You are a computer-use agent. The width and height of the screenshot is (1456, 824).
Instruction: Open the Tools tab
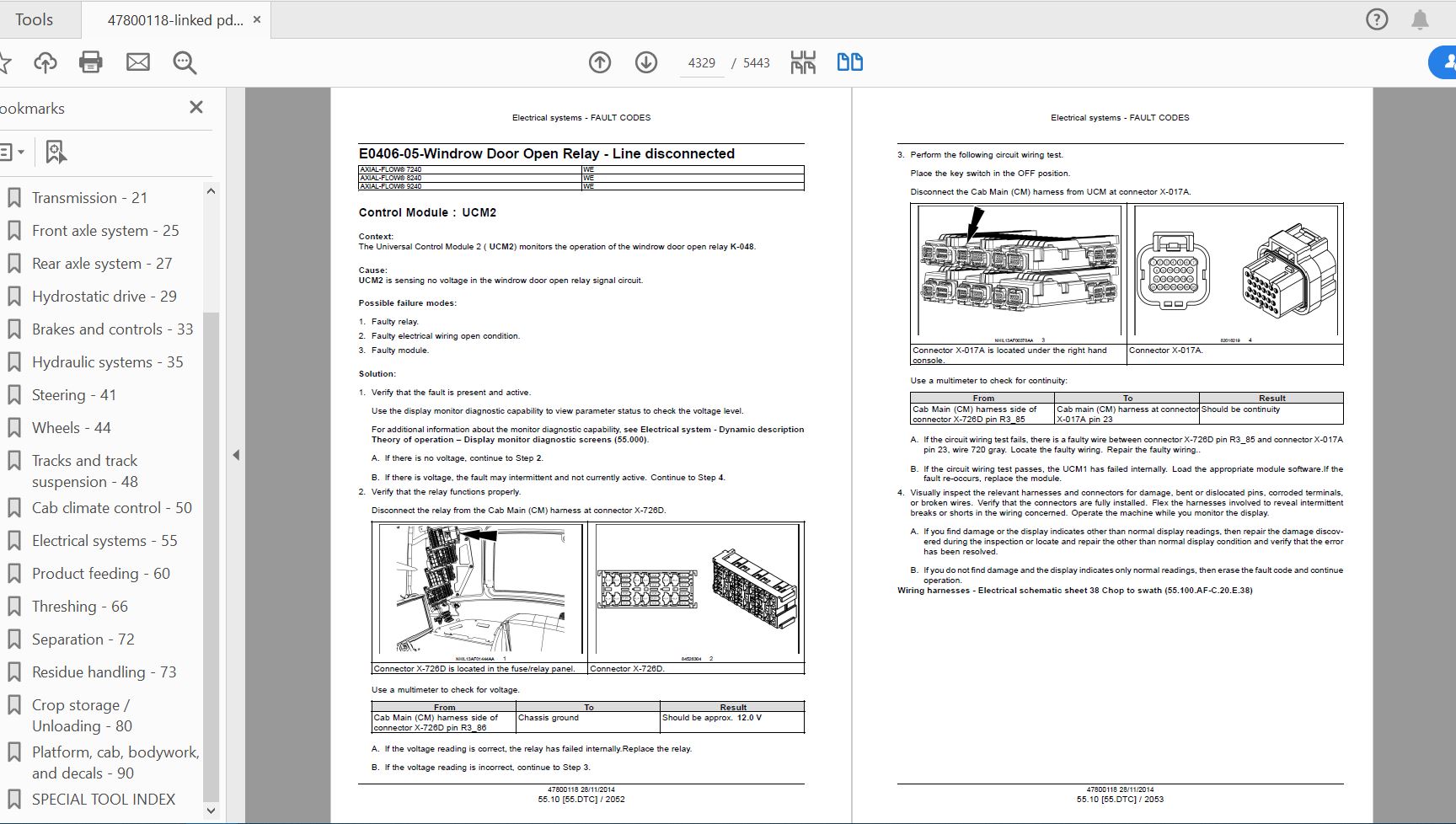pos(34,19)
